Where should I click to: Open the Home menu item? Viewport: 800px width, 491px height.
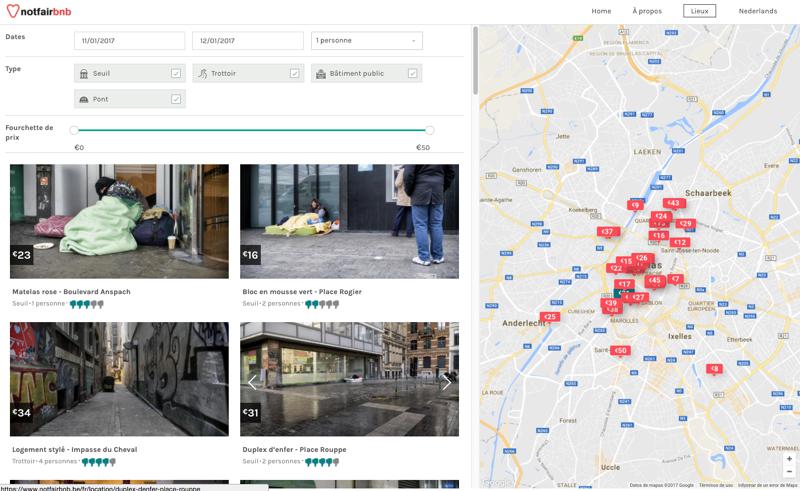tap(601, 11)
